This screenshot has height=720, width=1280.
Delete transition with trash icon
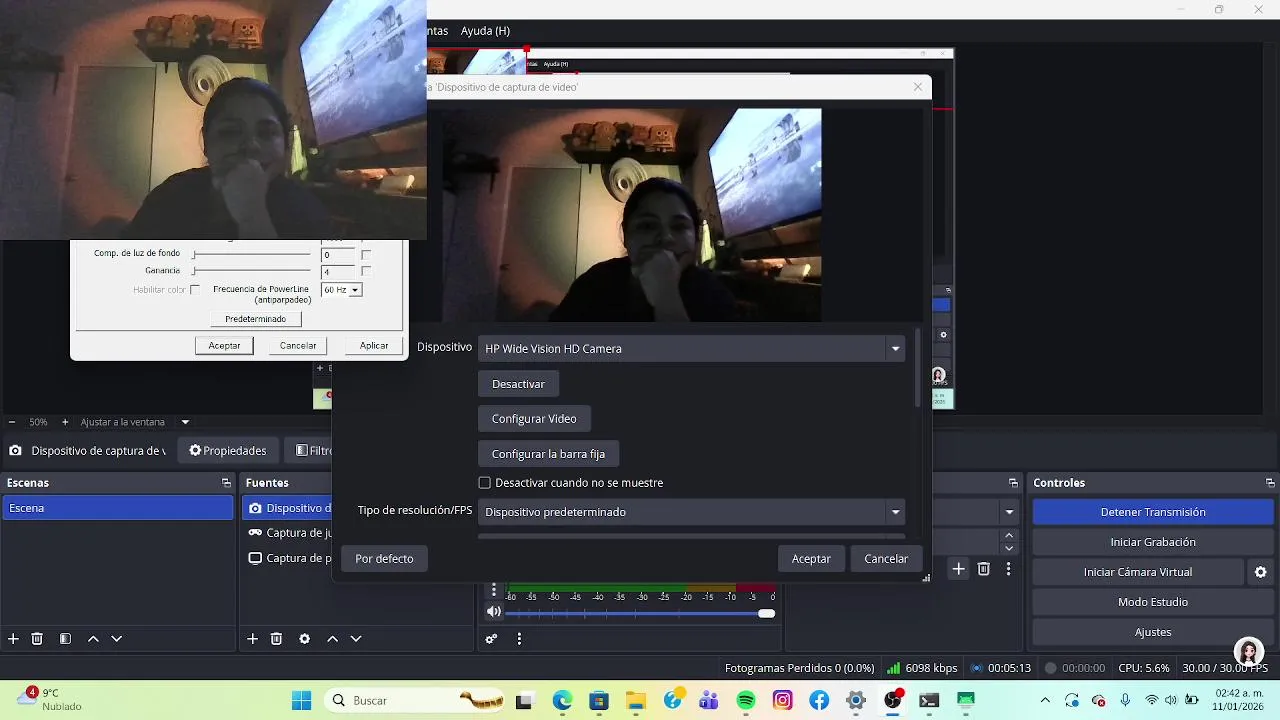984,569
